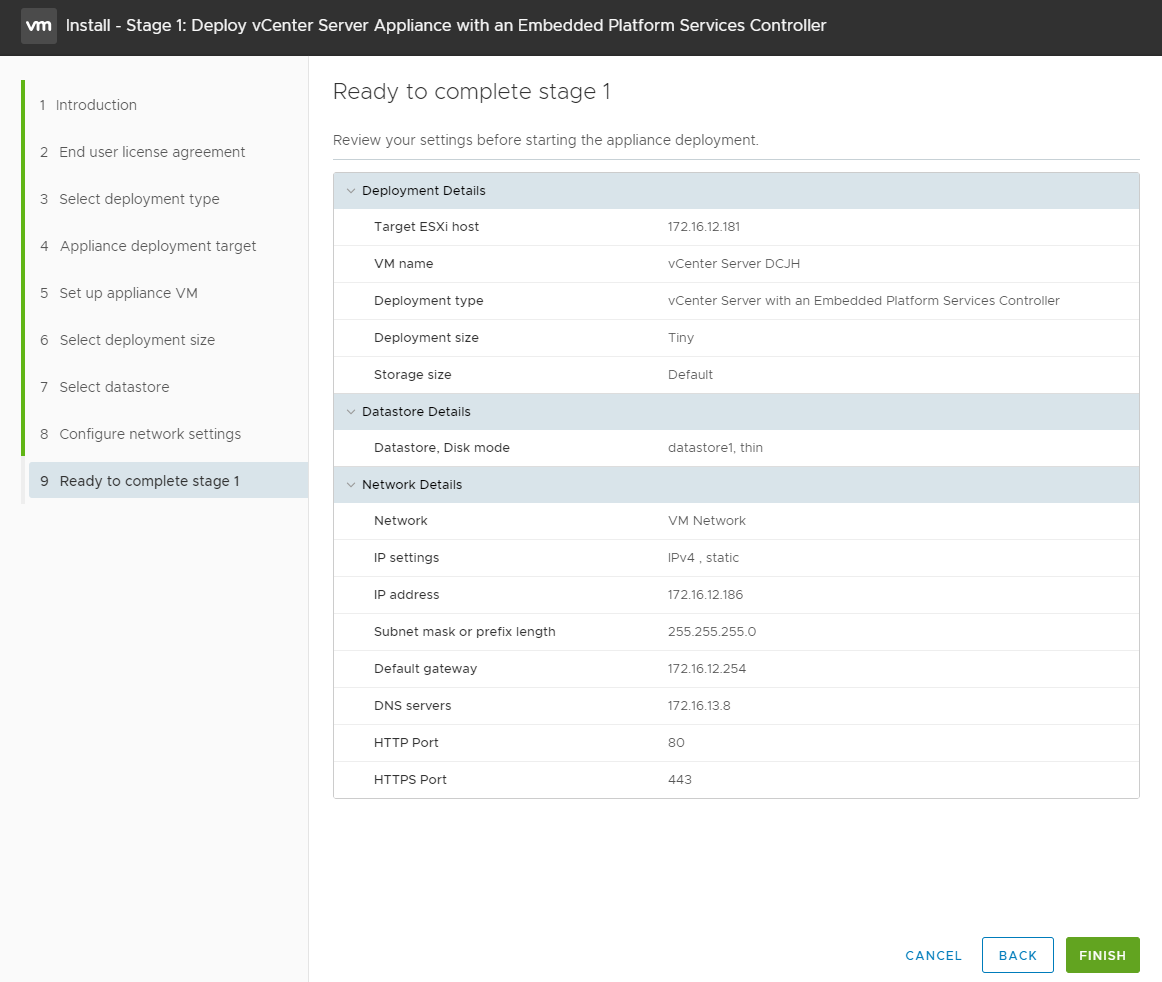This screenshot has width=1162, height=982.
Task: Click the Finish button
Action: pyautogui.click(x=1102, y=955)
